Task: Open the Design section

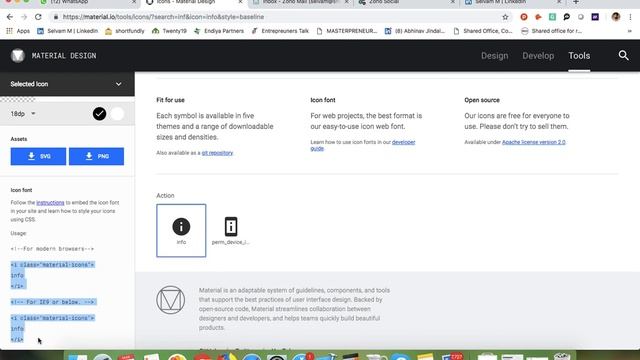Action: coord(494,56)
